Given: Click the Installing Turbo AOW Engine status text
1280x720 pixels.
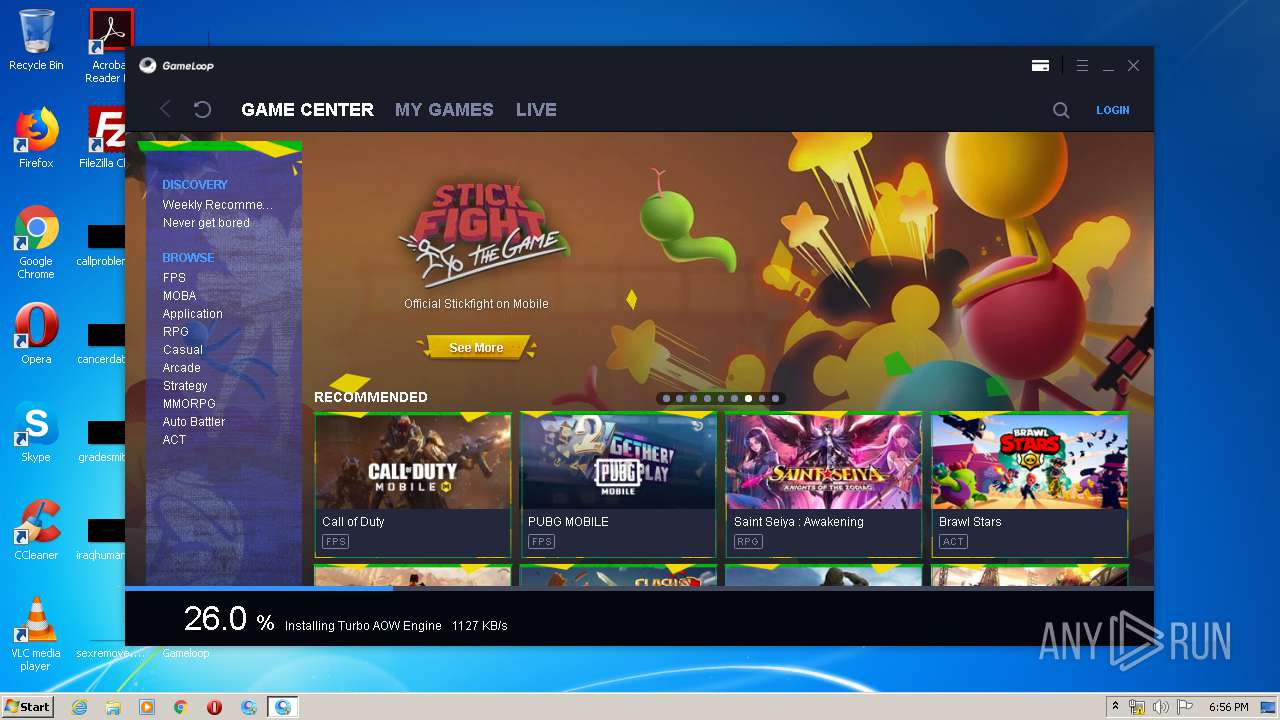Looking at the screenshot, I should point(363,626).
